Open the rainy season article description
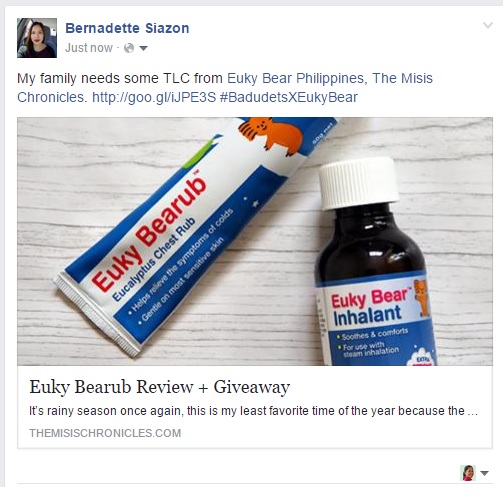The height and width of the screenshot is (496, 503). (x=253, y=411)
